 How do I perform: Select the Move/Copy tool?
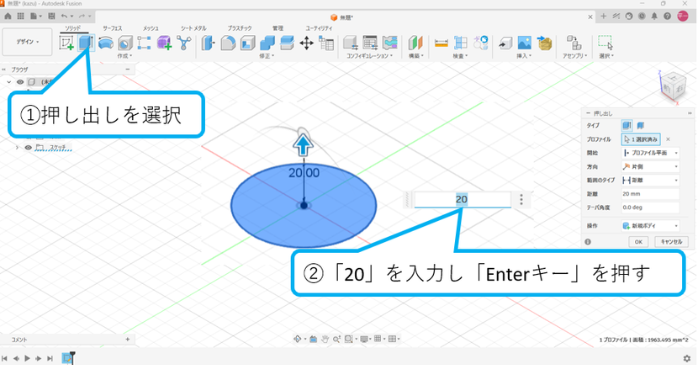(x=306, y=43)
